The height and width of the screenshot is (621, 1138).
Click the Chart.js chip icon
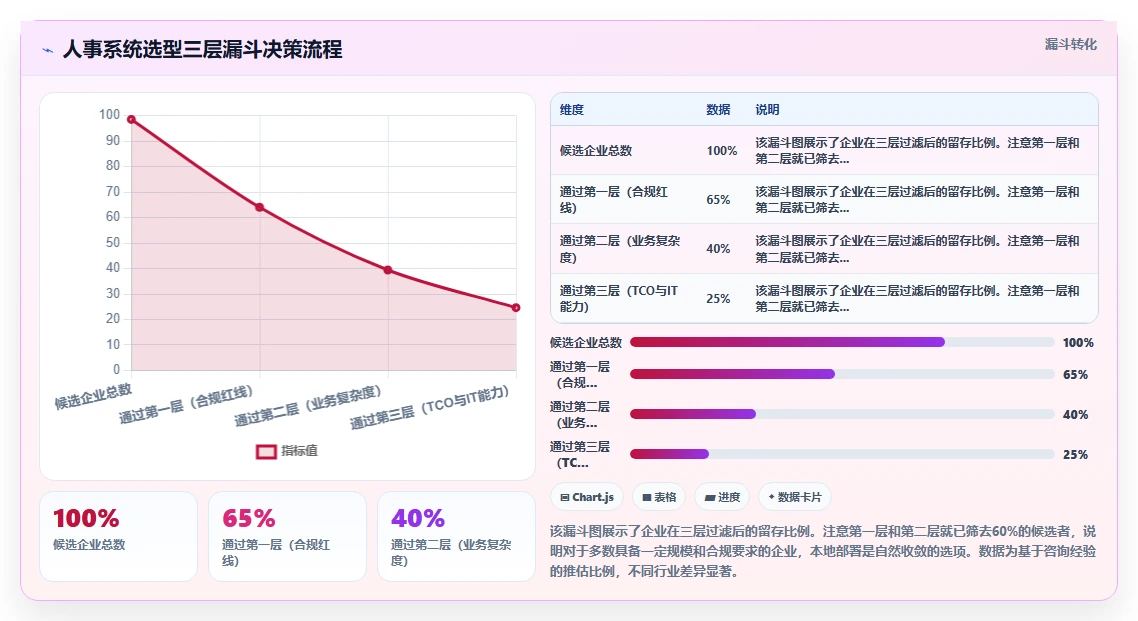click(565, 498)
